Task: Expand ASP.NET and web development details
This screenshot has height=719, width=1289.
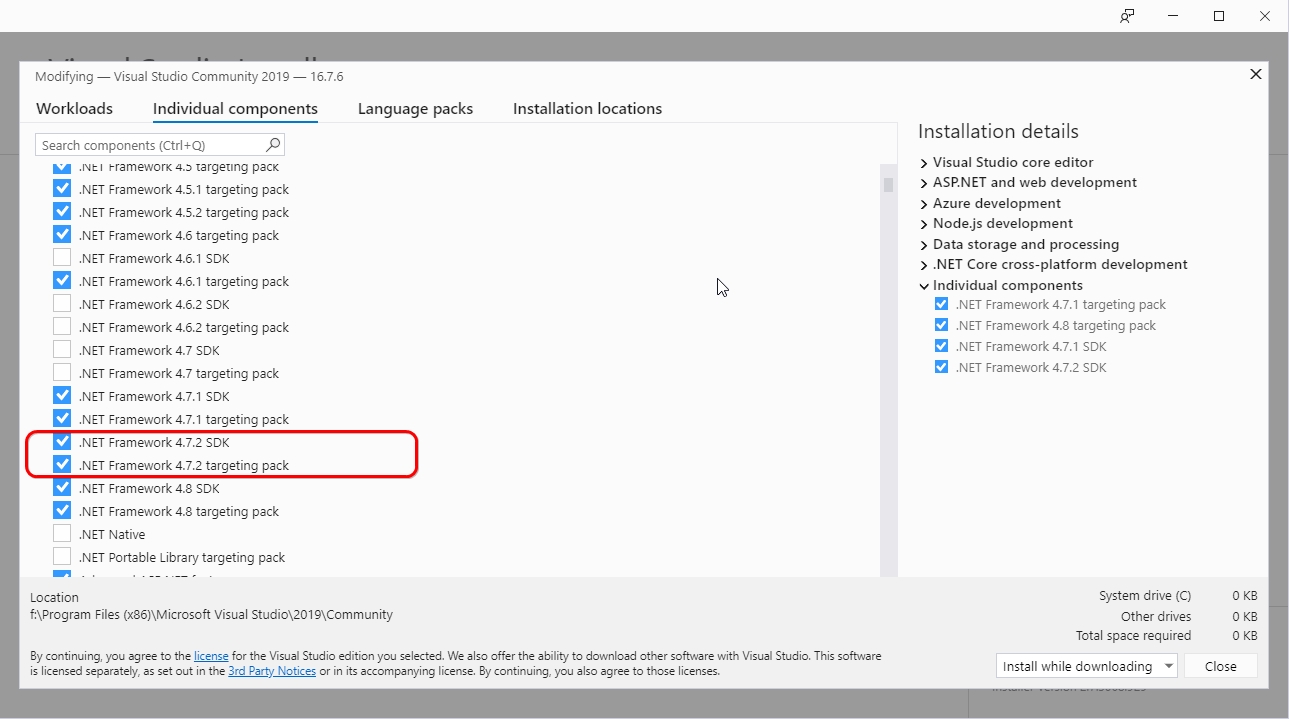Action: (924, 183)
